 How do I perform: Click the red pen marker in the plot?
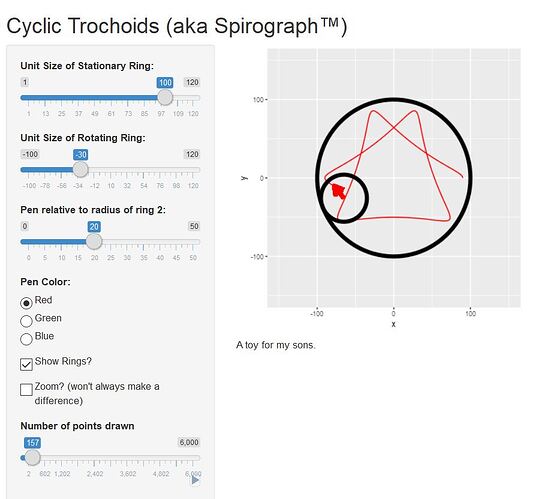coord(338,191)
